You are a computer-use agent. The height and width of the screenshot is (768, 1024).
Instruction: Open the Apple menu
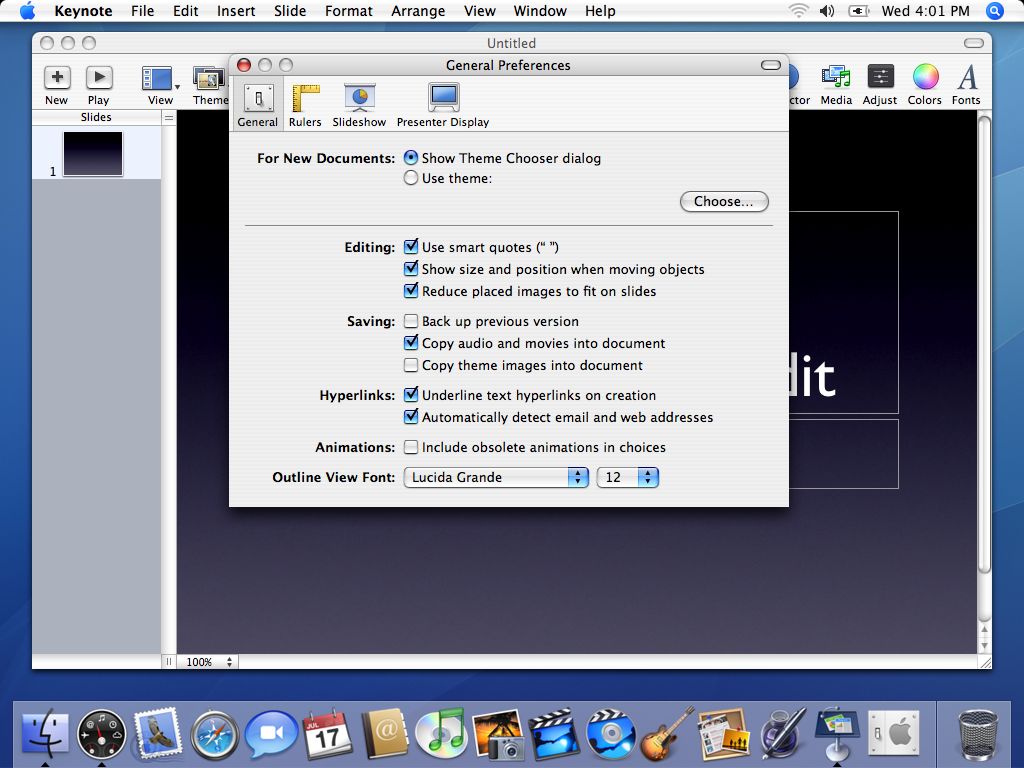(x=27, y=10)
